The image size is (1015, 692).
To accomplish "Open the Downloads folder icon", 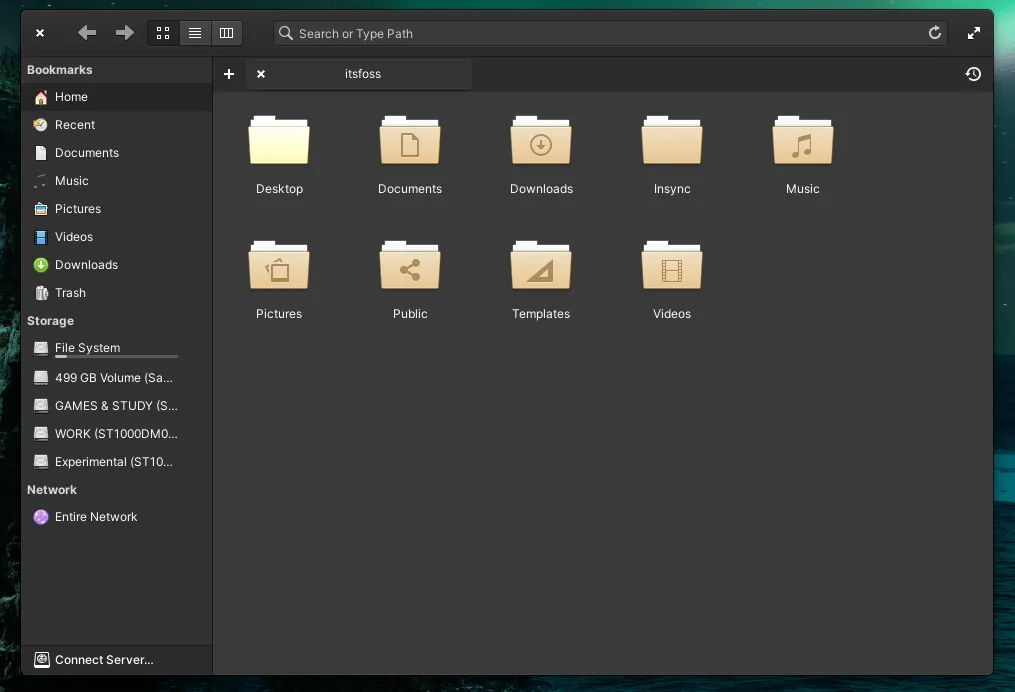I will [541, 141].
